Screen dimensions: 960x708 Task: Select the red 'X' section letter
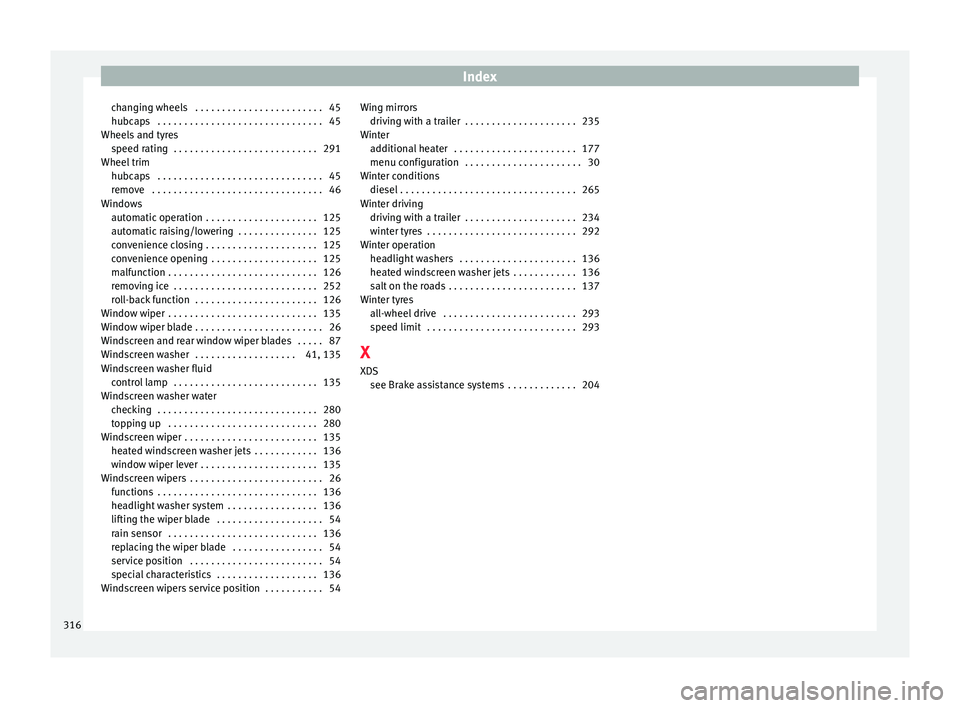[x=366, y=352]
